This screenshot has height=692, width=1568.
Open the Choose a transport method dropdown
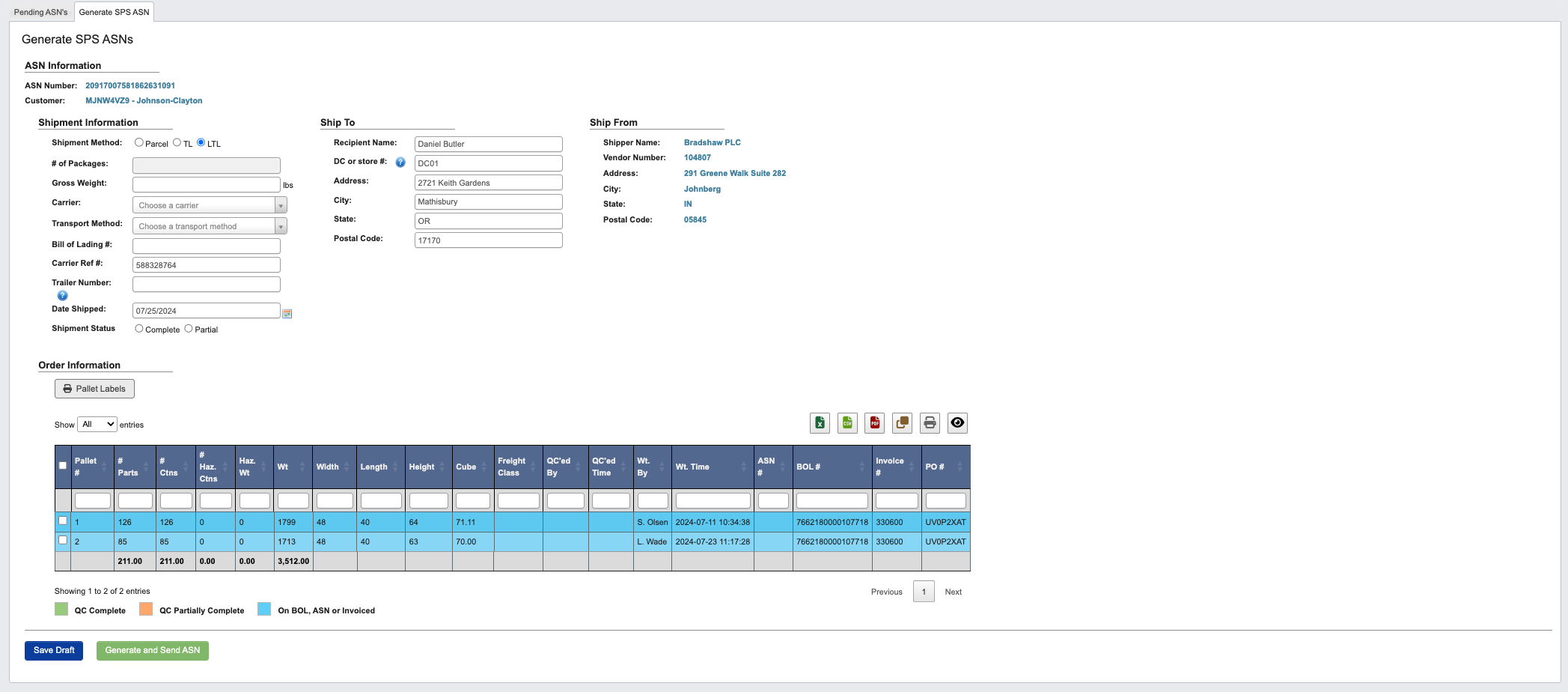tap(209, 225)
